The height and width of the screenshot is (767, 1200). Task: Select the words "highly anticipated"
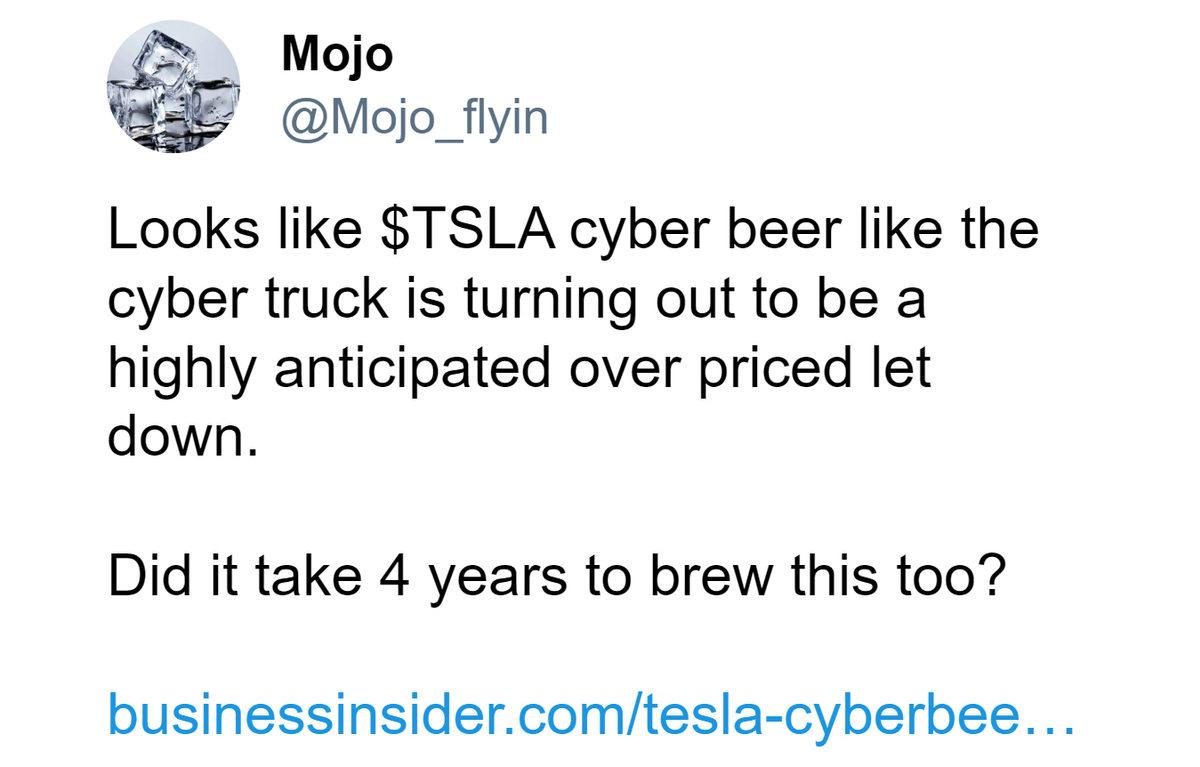pos(330,371)
